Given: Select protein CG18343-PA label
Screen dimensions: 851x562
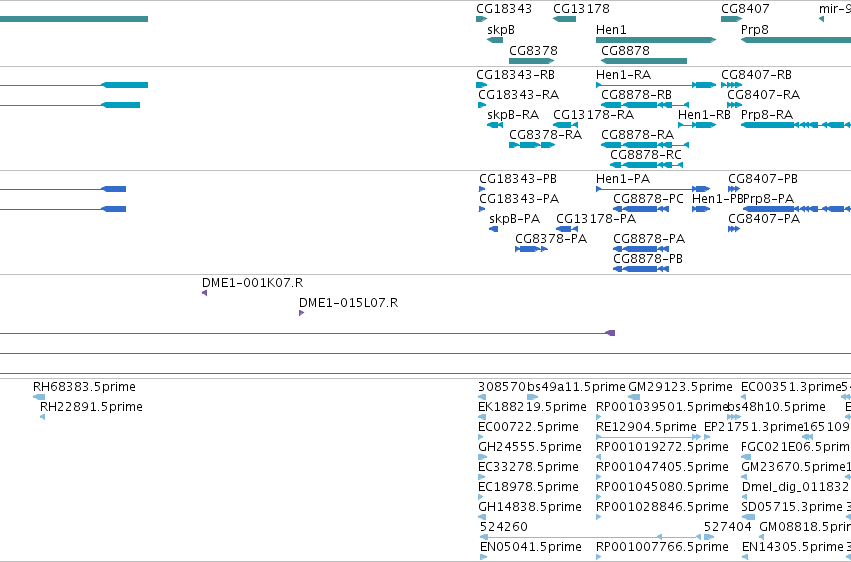Looking at the screenshot, I should point(519,199).
